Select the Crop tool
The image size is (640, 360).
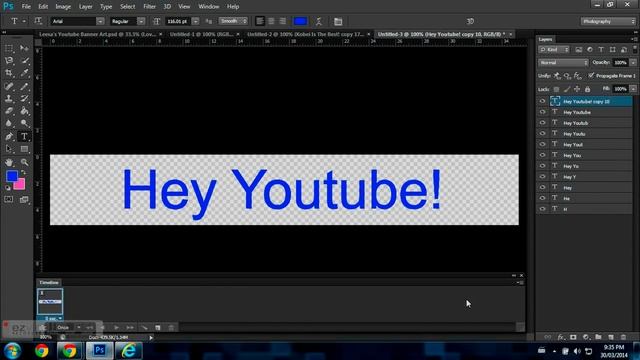9,73
